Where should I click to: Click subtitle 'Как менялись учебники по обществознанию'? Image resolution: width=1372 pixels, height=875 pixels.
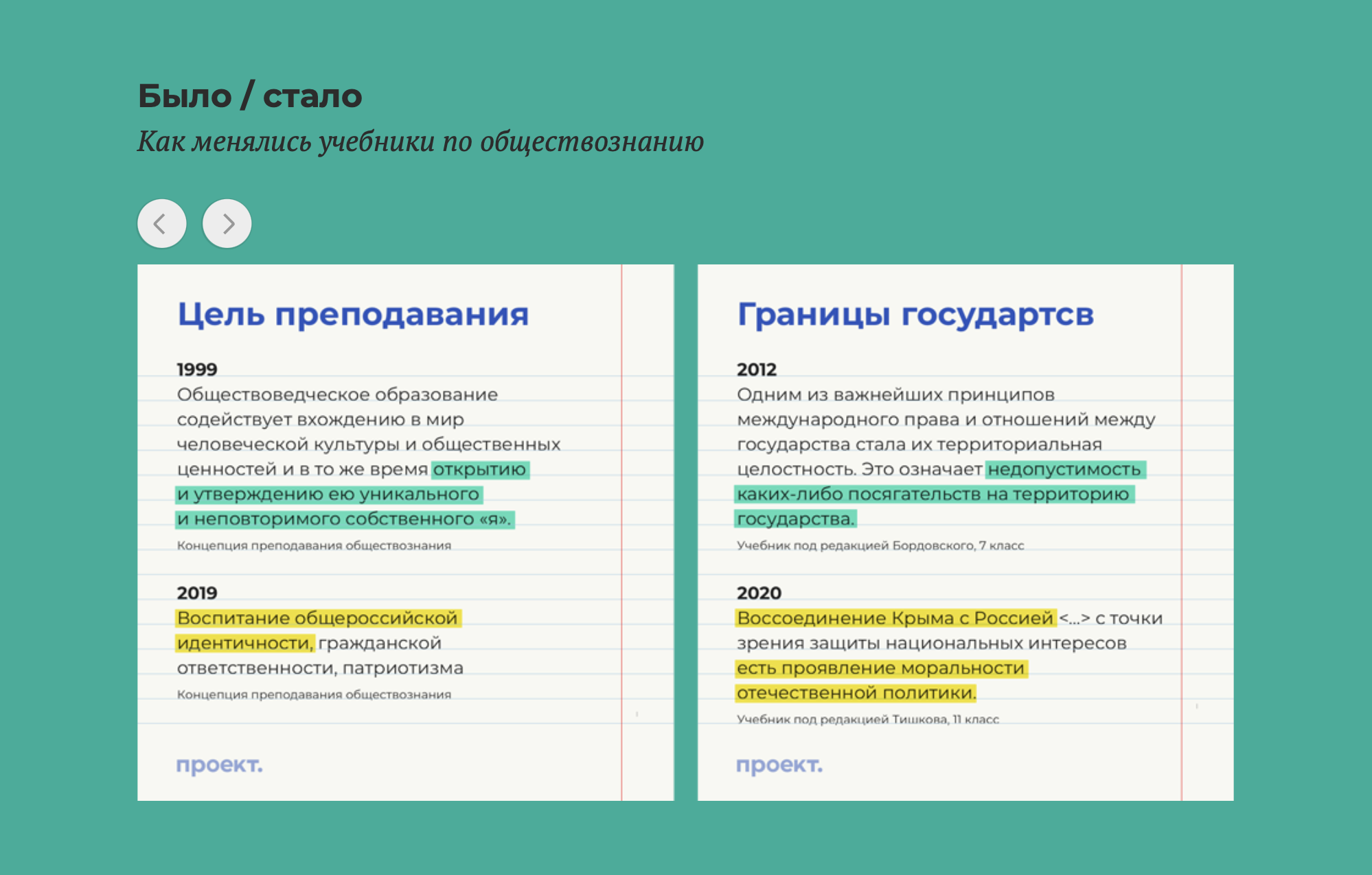(420, 142)
